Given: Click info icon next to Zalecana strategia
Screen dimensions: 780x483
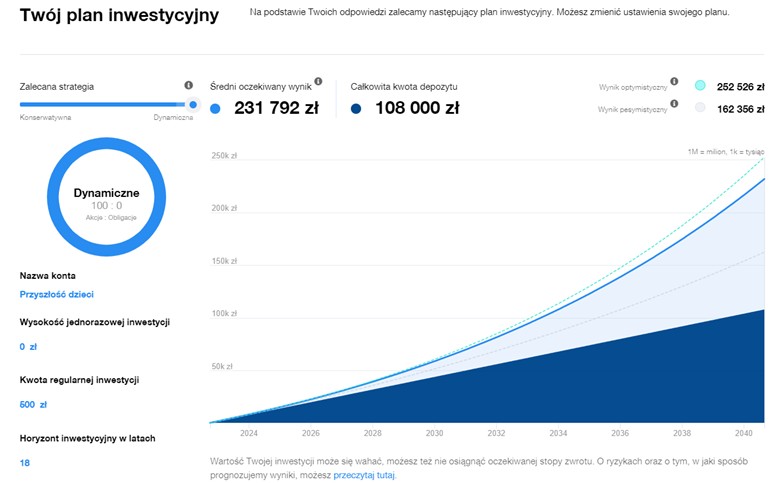Looking at the screenshot, I should coord(189,86).
